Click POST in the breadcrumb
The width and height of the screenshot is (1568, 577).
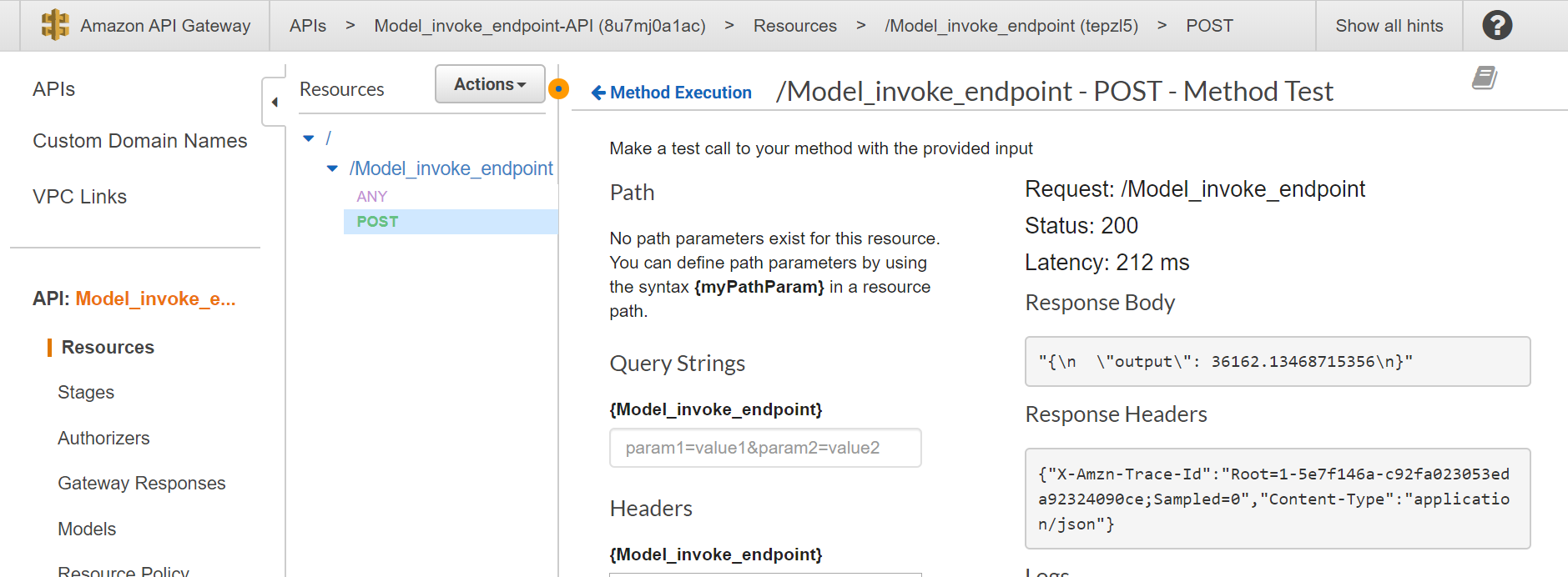(x=1209, y=26)
